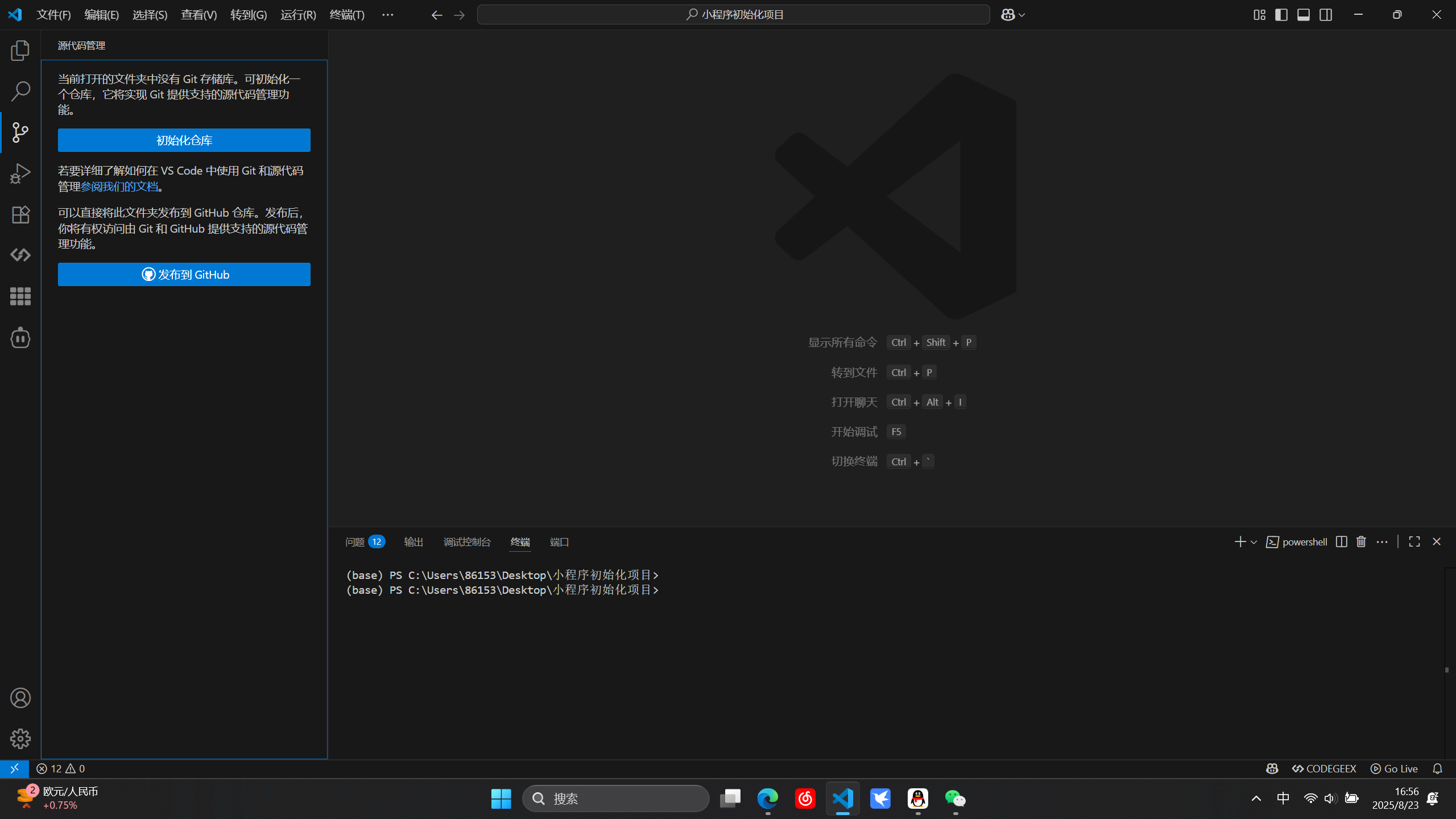The height and width of the screenshot is (819, 1456).
Task: Open the 欧元/人民币 widget on taskbar
Action: coord(57,799)
